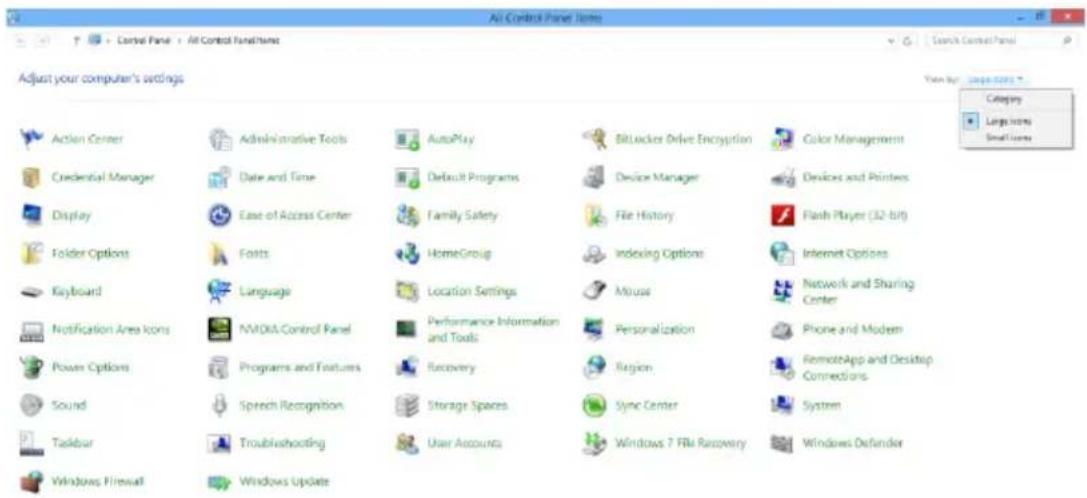Viewport: 1087px width, 498px height.
Task: Open the Phone and Modem link
Action: (x=852, y=329)
